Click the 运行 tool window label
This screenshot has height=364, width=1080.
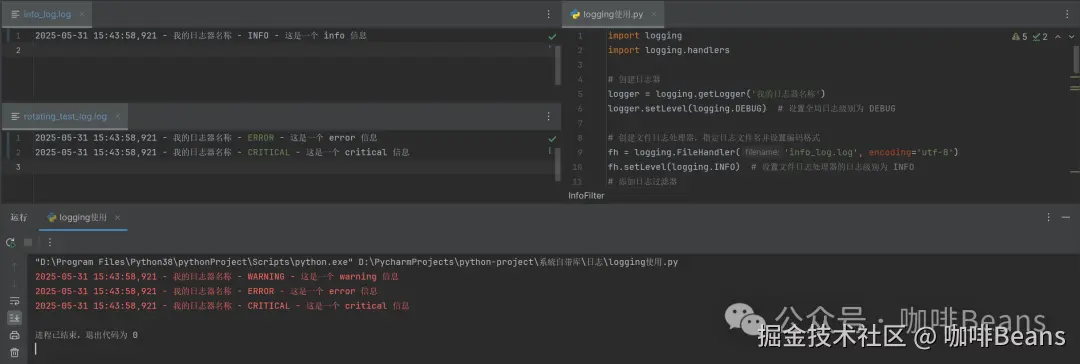[19, 217]
